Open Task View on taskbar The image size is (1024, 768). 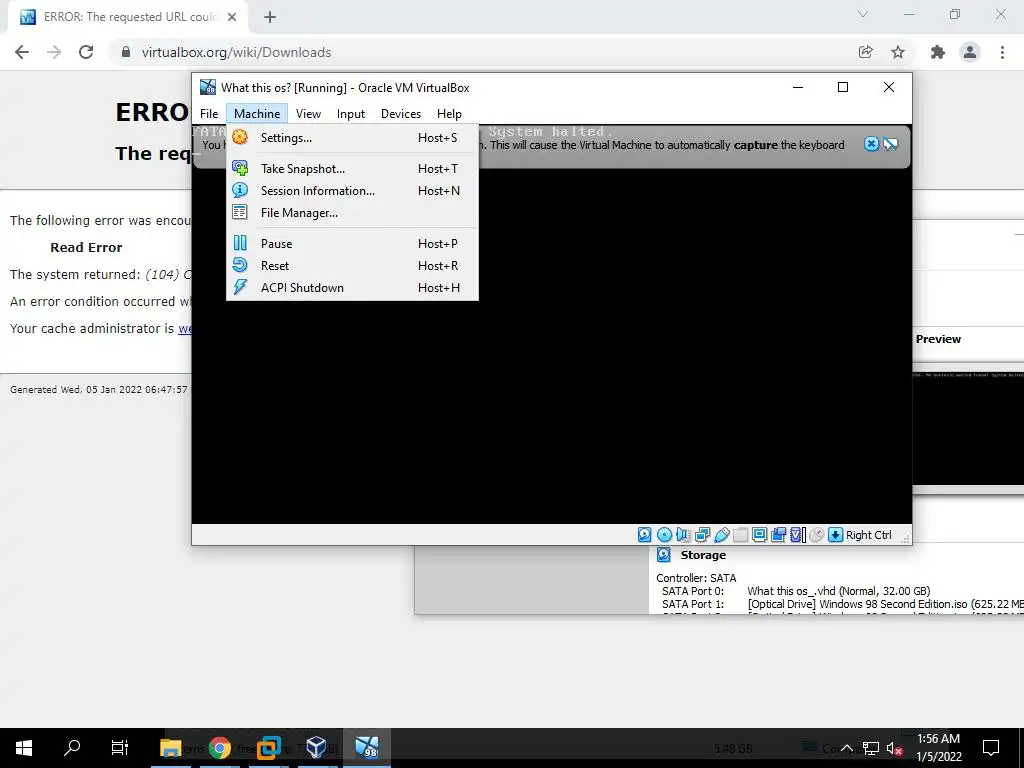pyautogui.click(x=120, y=748)
